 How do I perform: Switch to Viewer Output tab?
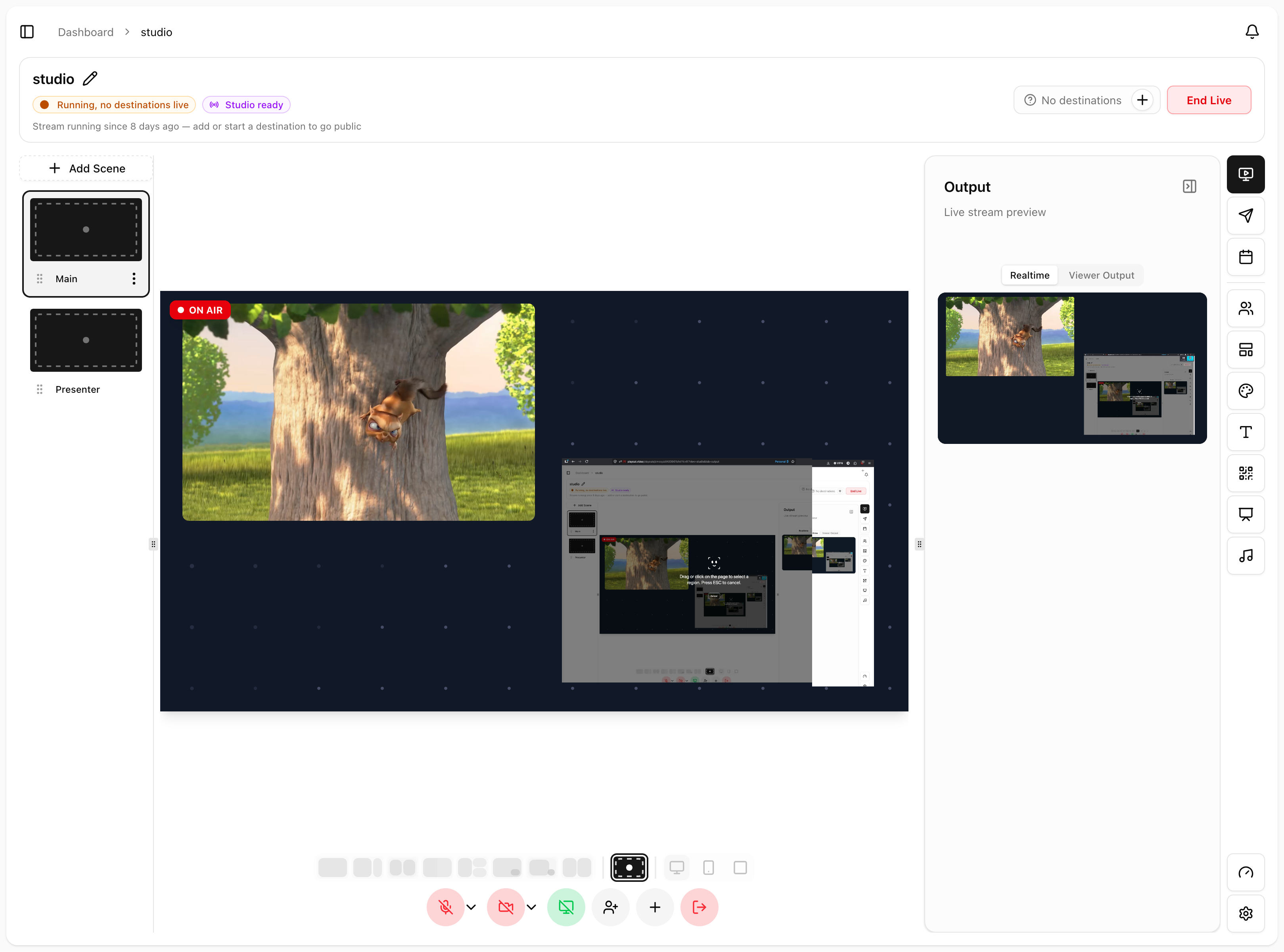(1101, 275)
